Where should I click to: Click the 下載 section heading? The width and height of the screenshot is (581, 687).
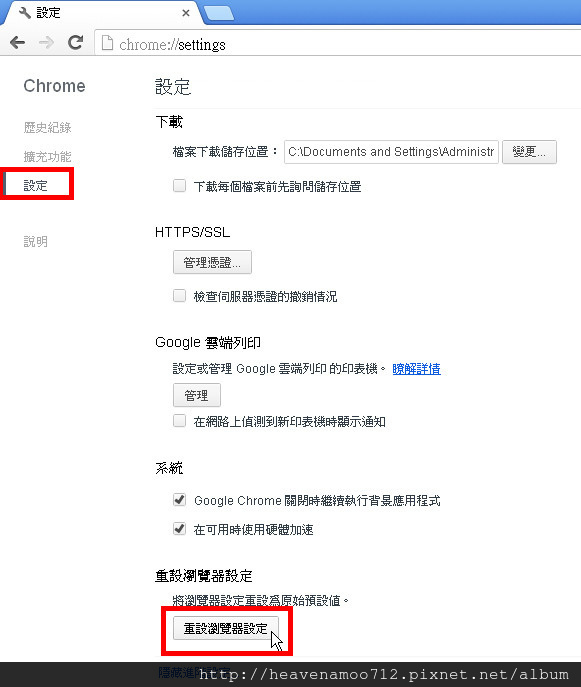[169, 121]
